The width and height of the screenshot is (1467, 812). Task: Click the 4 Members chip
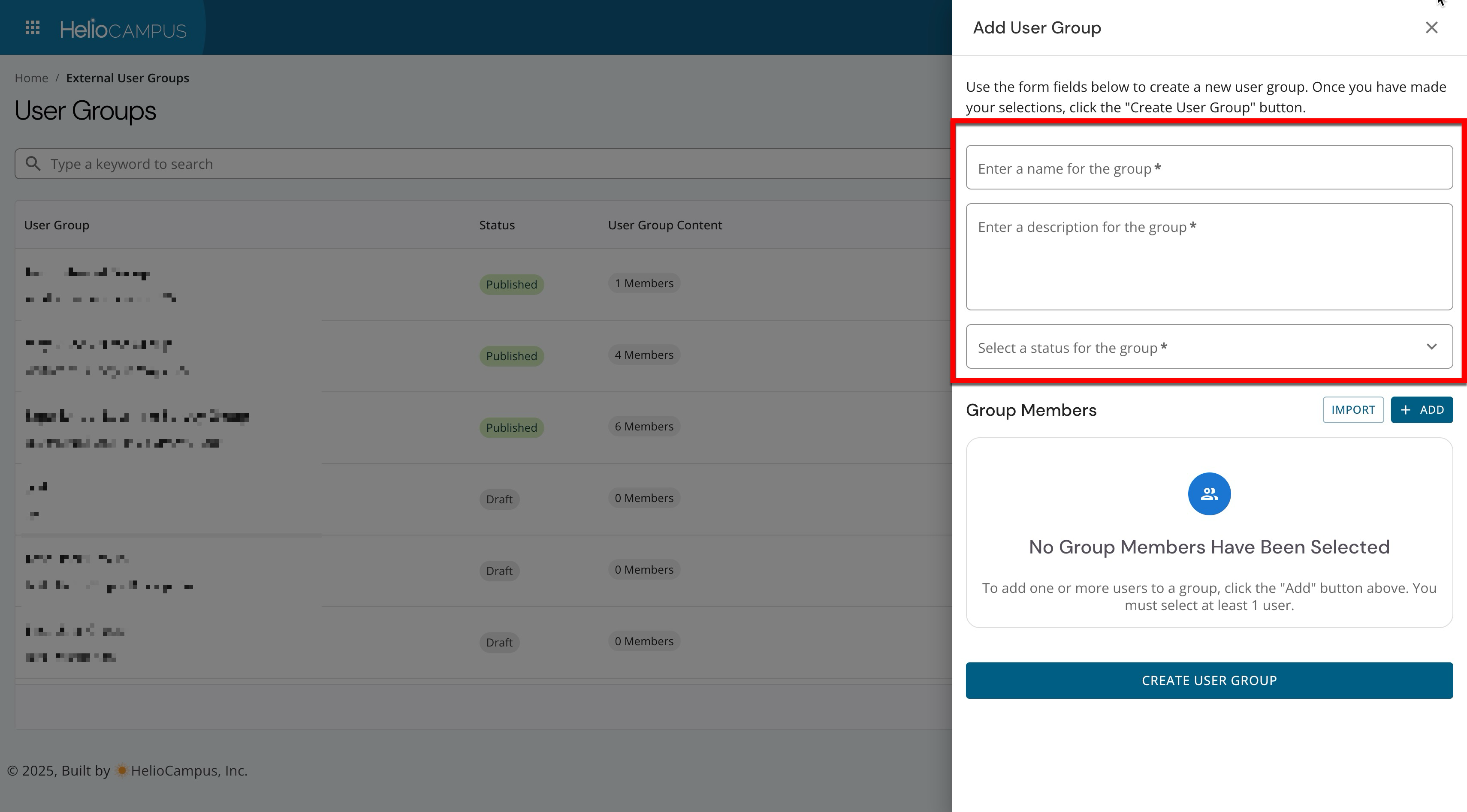(643, 355)
